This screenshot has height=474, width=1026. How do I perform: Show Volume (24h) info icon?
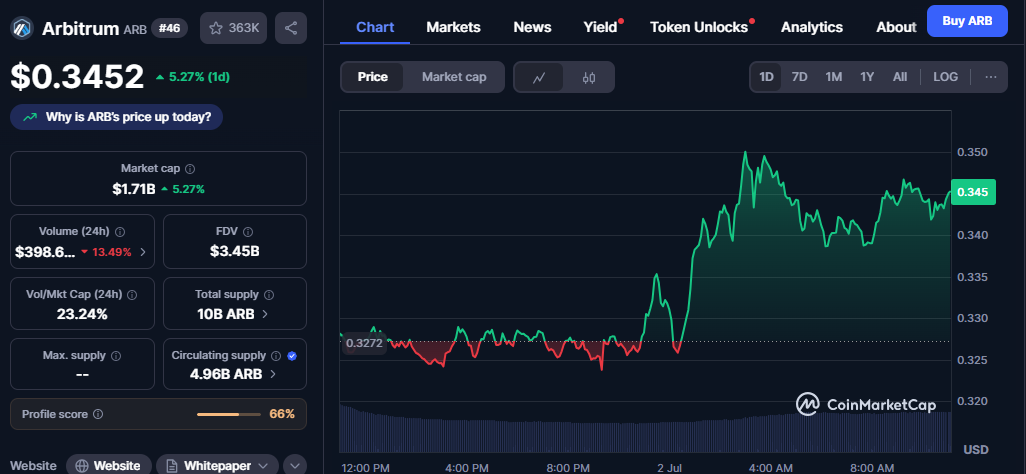pos(120,232)
